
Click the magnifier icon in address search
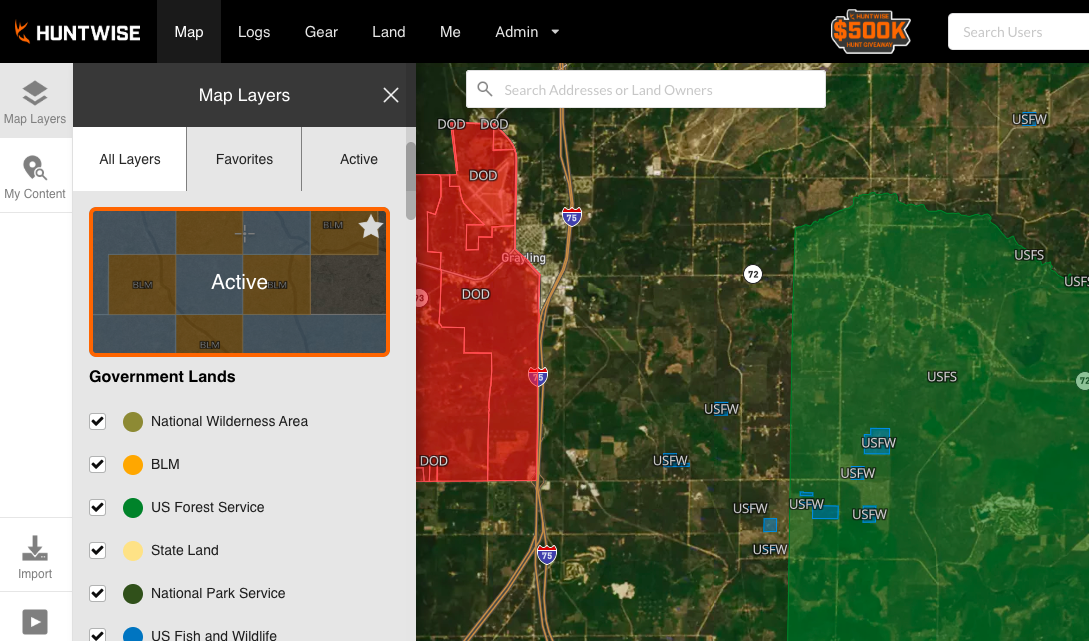coord(485,90)
